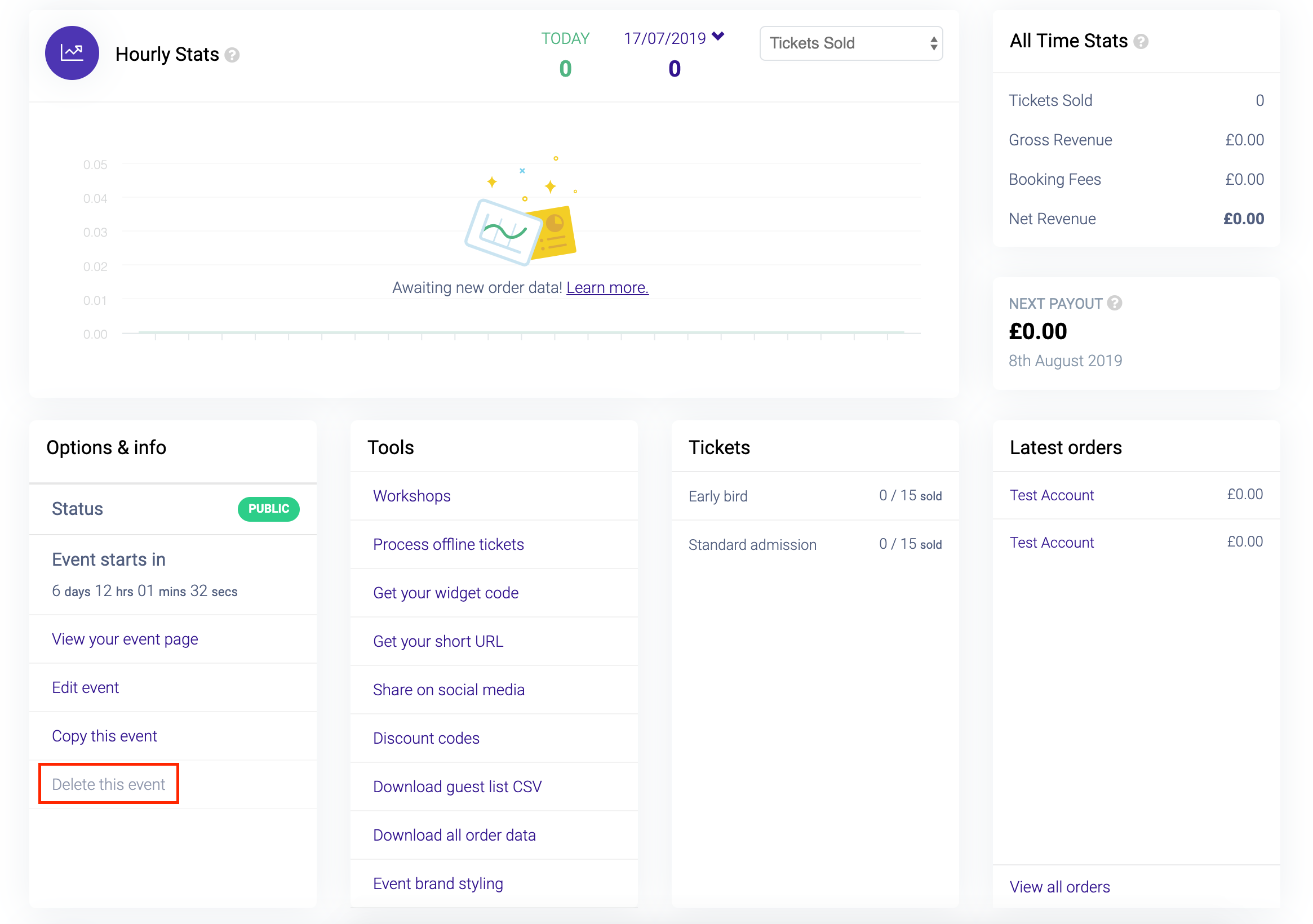The image size is (1313, 924).
Task: Expand the 17/07/2019 date chevron
Action: click(718, 37)
